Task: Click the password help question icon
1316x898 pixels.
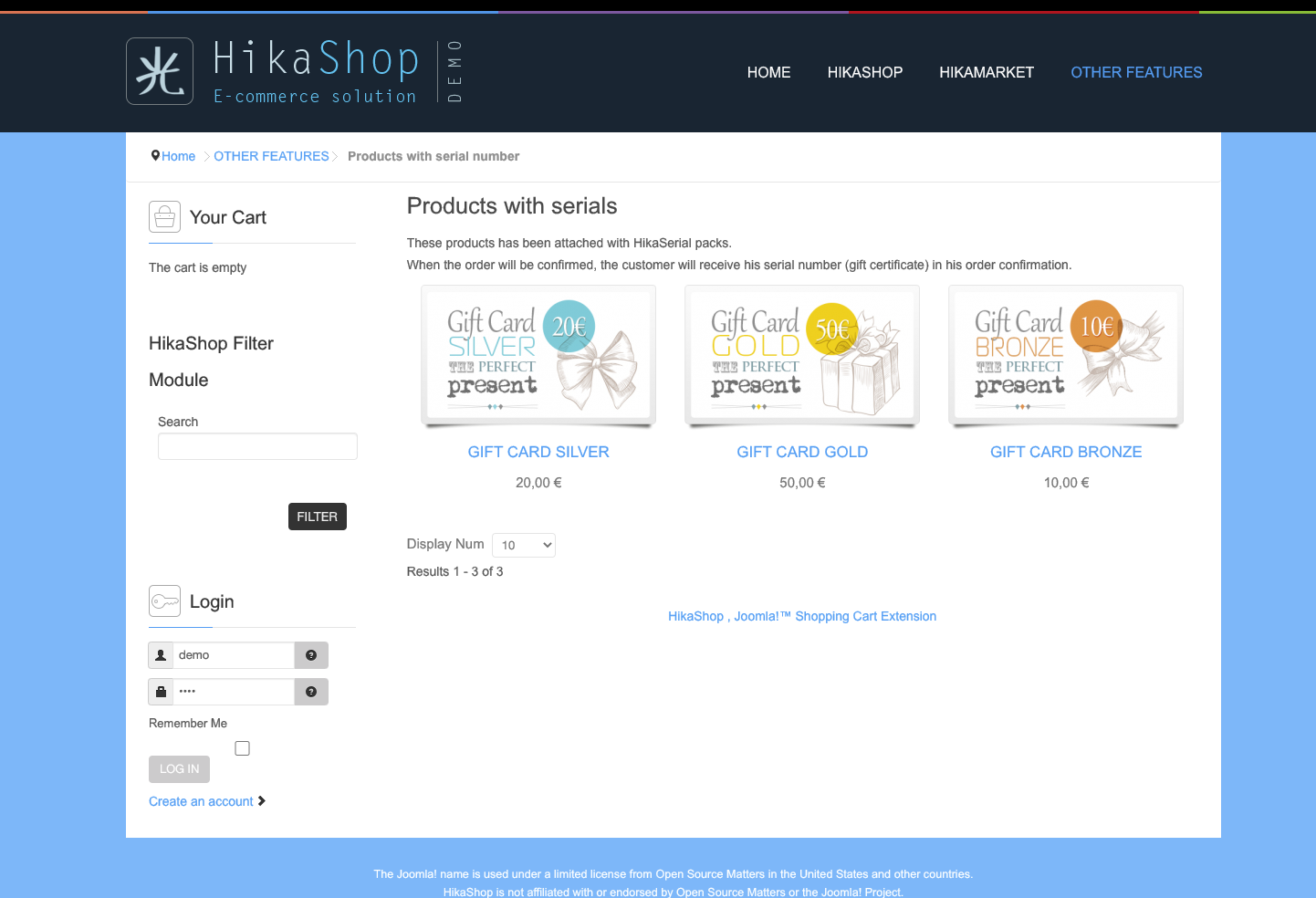Action: point(311,692)
